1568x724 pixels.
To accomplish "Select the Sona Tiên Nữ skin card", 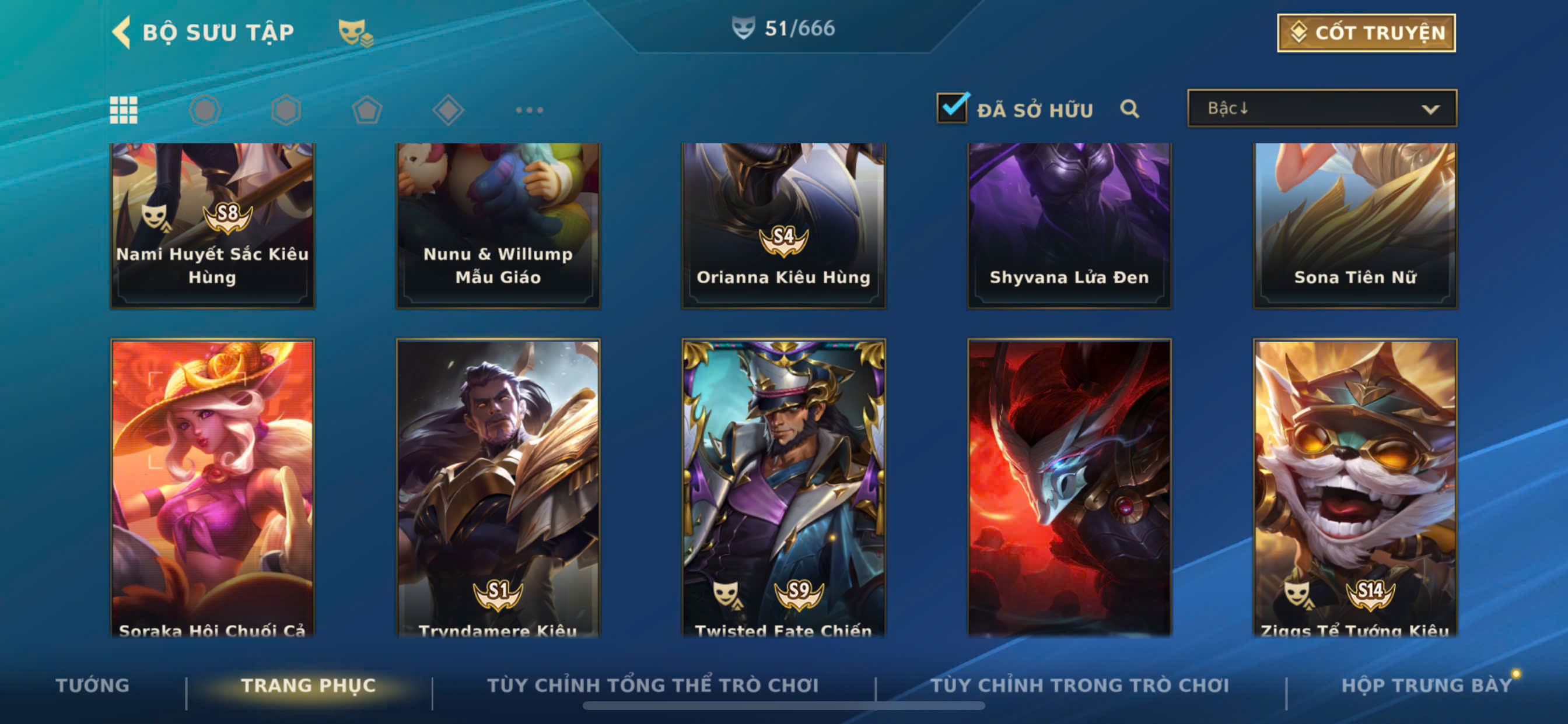I will coord(1355,225).
